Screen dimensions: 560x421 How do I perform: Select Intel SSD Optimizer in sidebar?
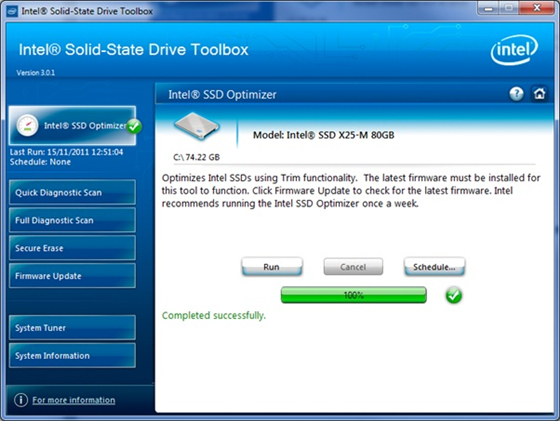pyautogui.click(x=72, y=125)
